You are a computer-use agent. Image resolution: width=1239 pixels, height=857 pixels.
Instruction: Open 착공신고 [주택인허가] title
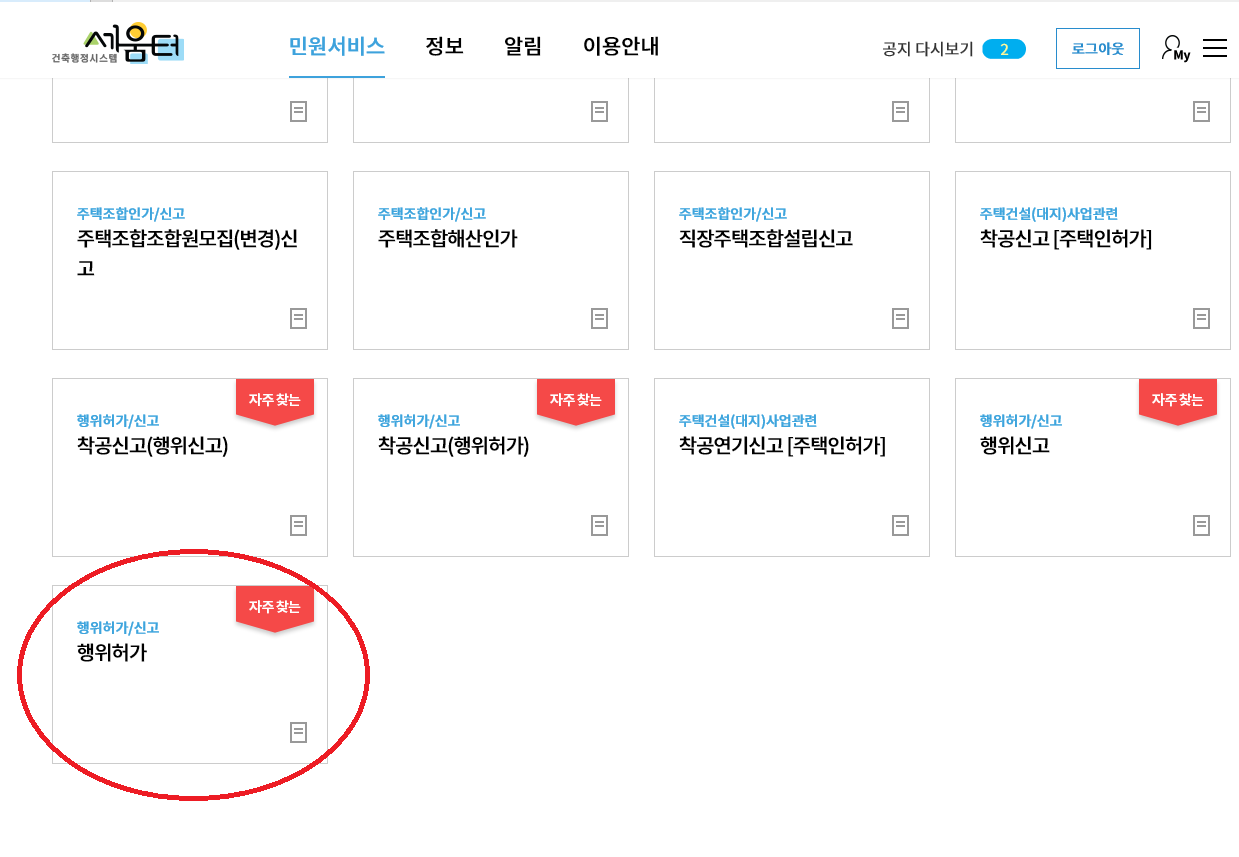tap(1066, 239)
